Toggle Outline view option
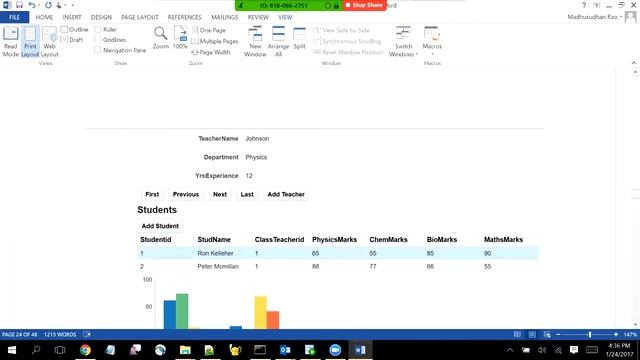Image resolution: width=640 pixels, height=360 pixels. tap(74, 29)
